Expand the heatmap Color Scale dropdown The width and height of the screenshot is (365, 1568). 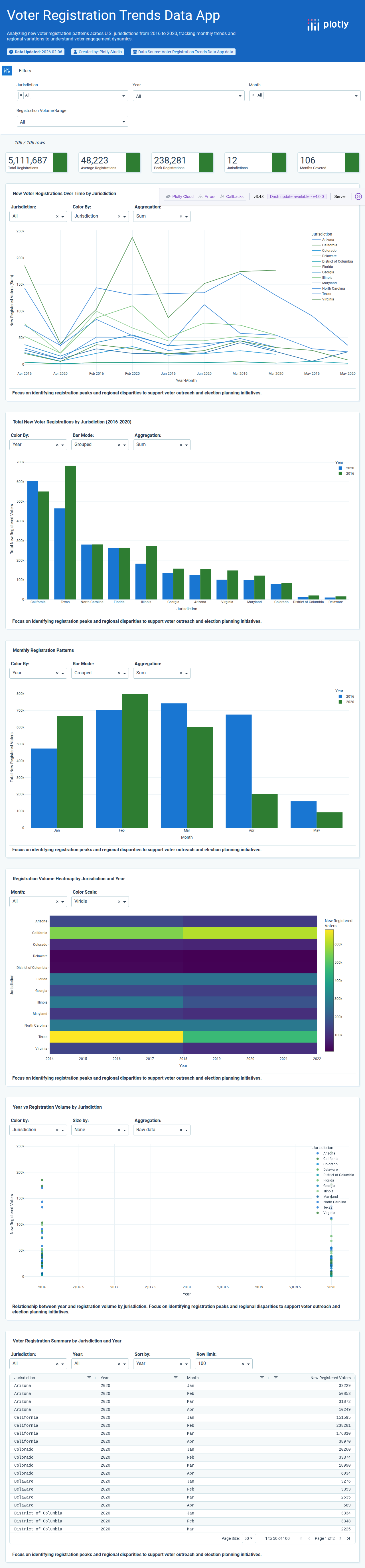tap(100, 902)
